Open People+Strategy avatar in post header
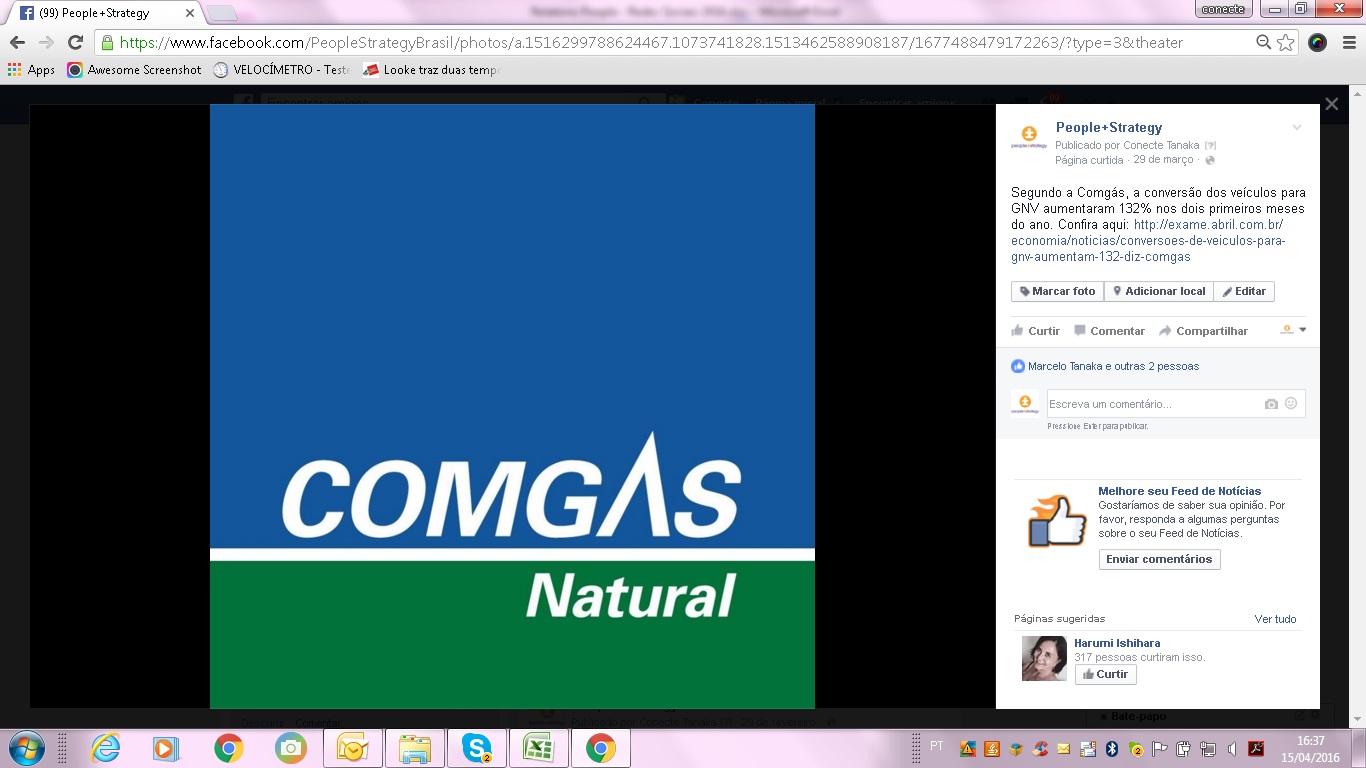 coord(1028,138)
